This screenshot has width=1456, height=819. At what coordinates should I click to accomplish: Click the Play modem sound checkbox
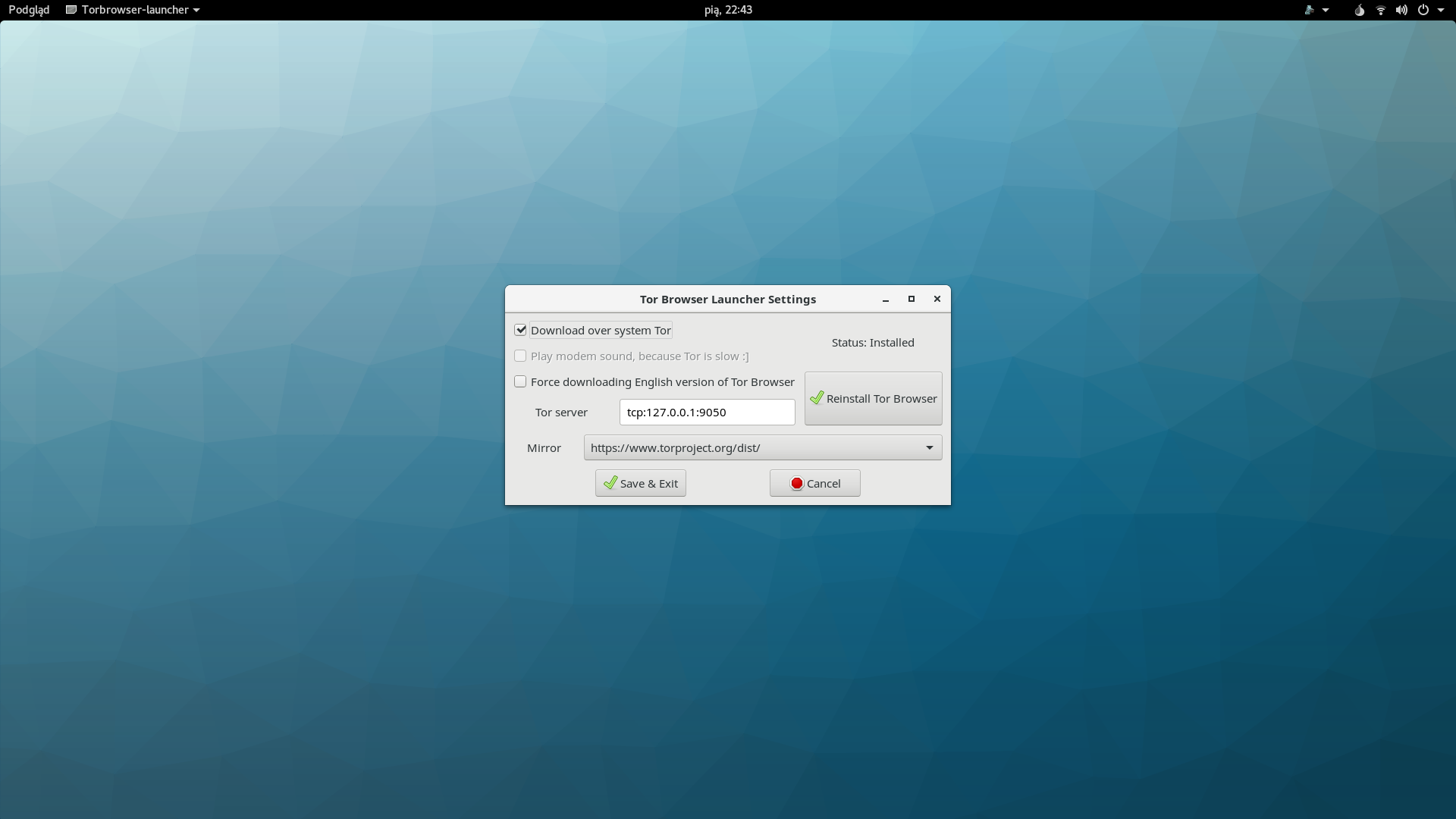click(x=520, y=356)
